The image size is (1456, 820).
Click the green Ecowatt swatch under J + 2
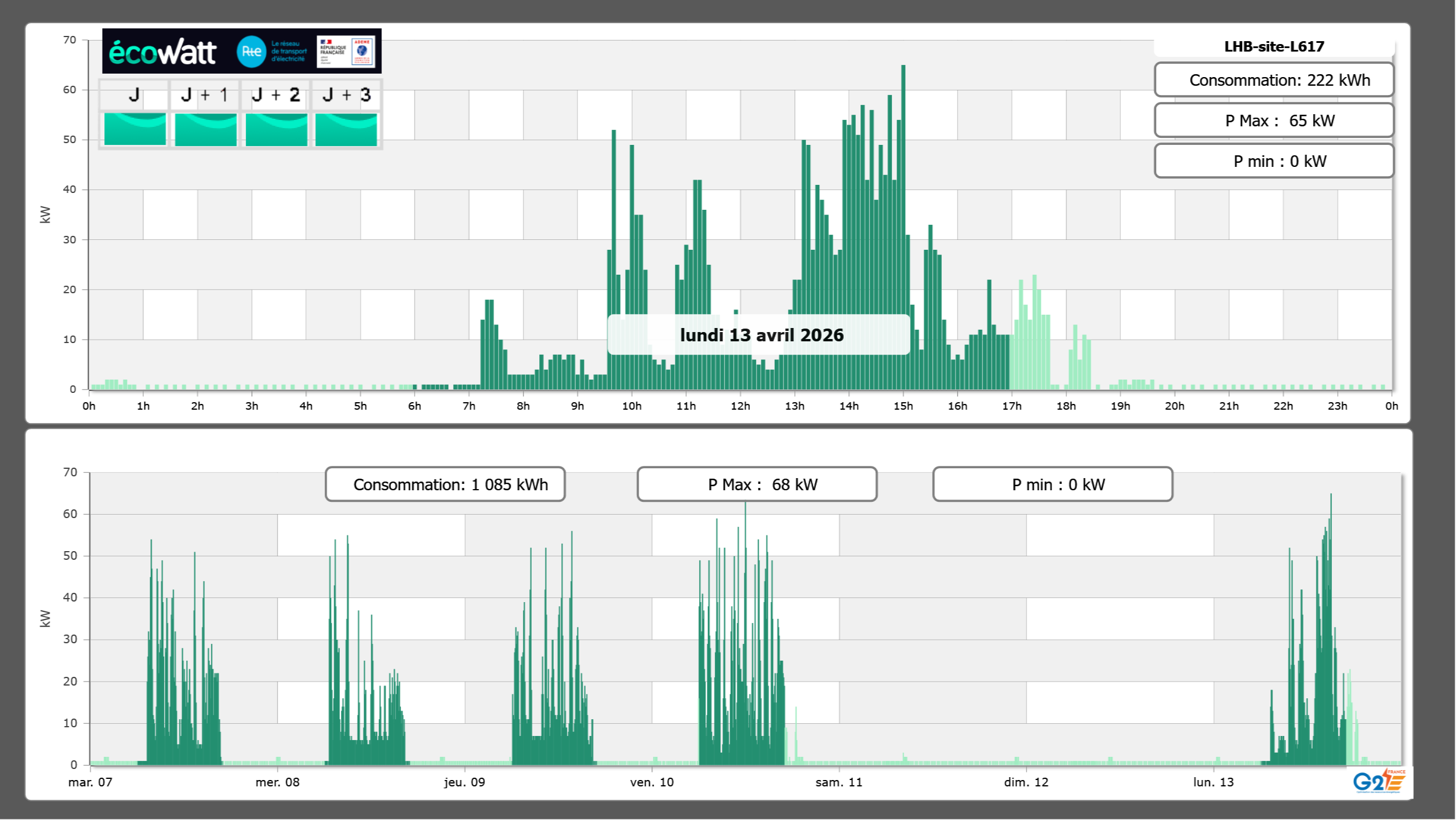276,129
